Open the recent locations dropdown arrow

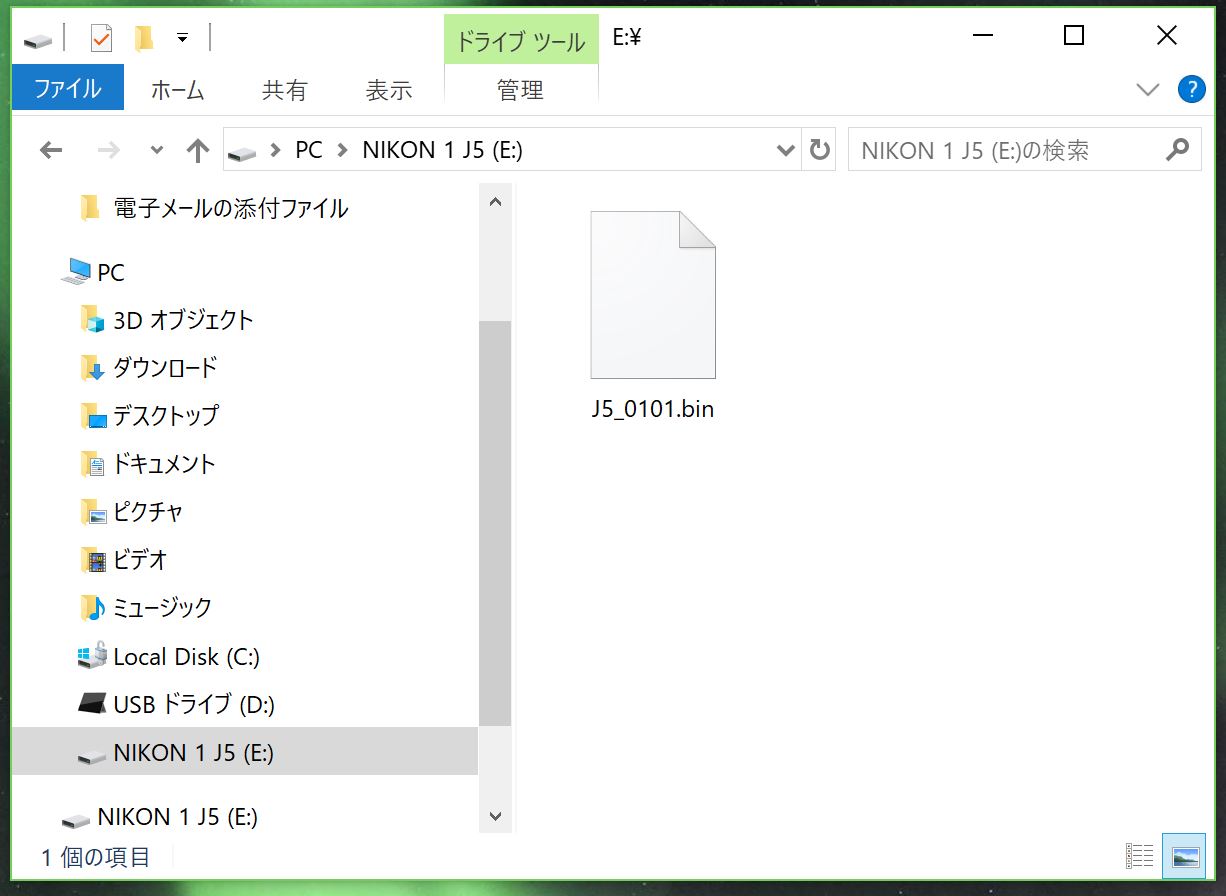156,150
